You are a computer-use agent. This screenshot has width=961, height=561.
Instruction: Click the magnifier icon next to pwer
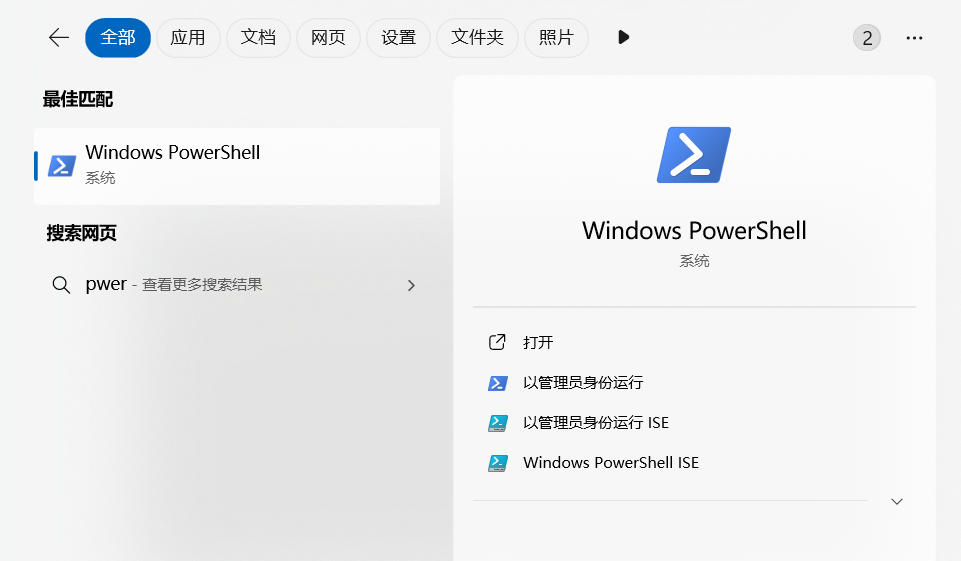pos(61,285)
